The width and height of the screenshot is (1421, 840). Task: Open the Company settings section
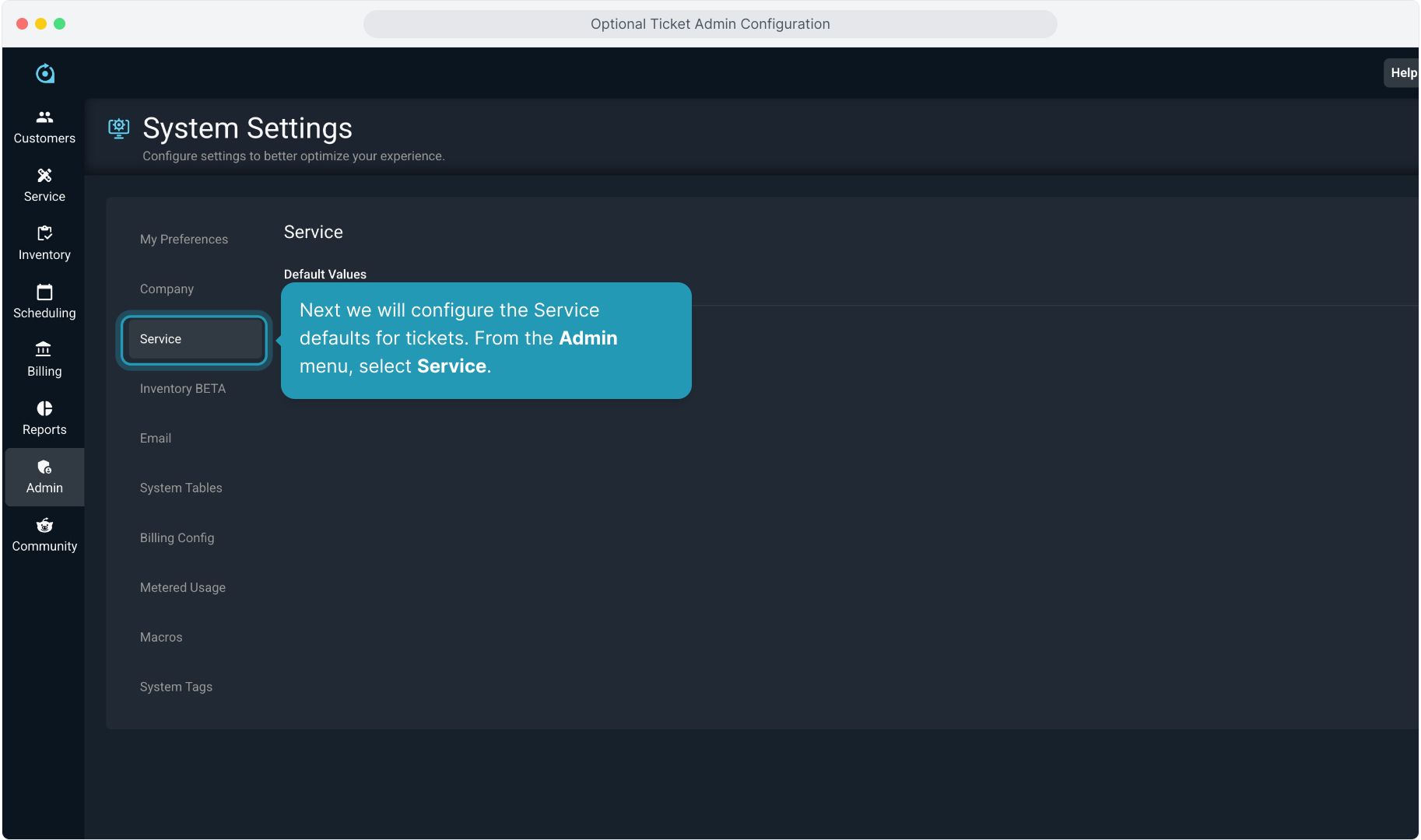coord(167,289)
